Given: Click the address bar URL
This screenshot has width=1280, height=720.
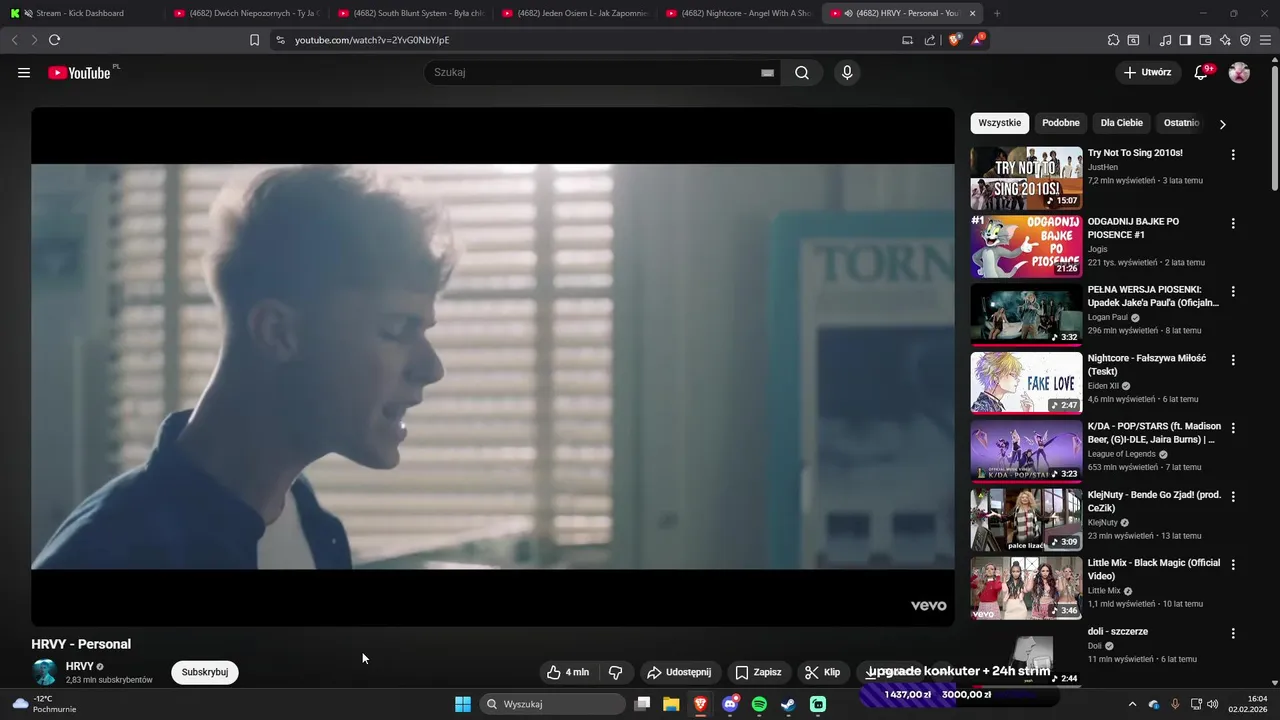Looking at the screenshot, I should 372,40.
